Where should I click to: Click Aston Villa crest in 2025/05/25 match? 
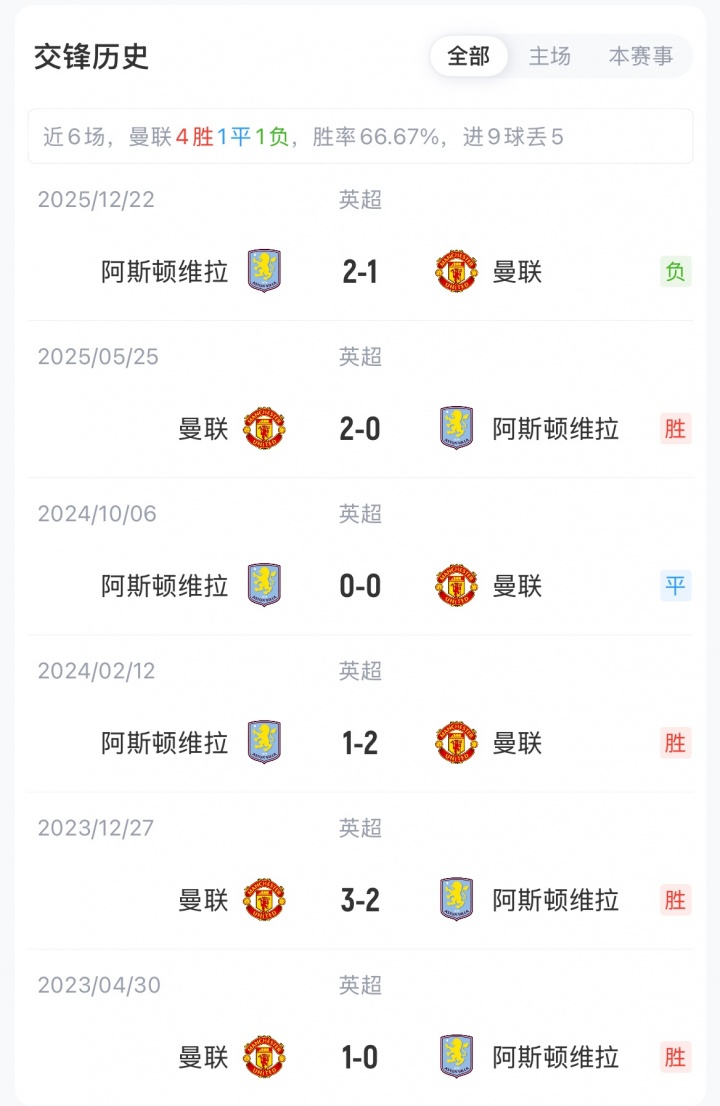pos(456,429)
